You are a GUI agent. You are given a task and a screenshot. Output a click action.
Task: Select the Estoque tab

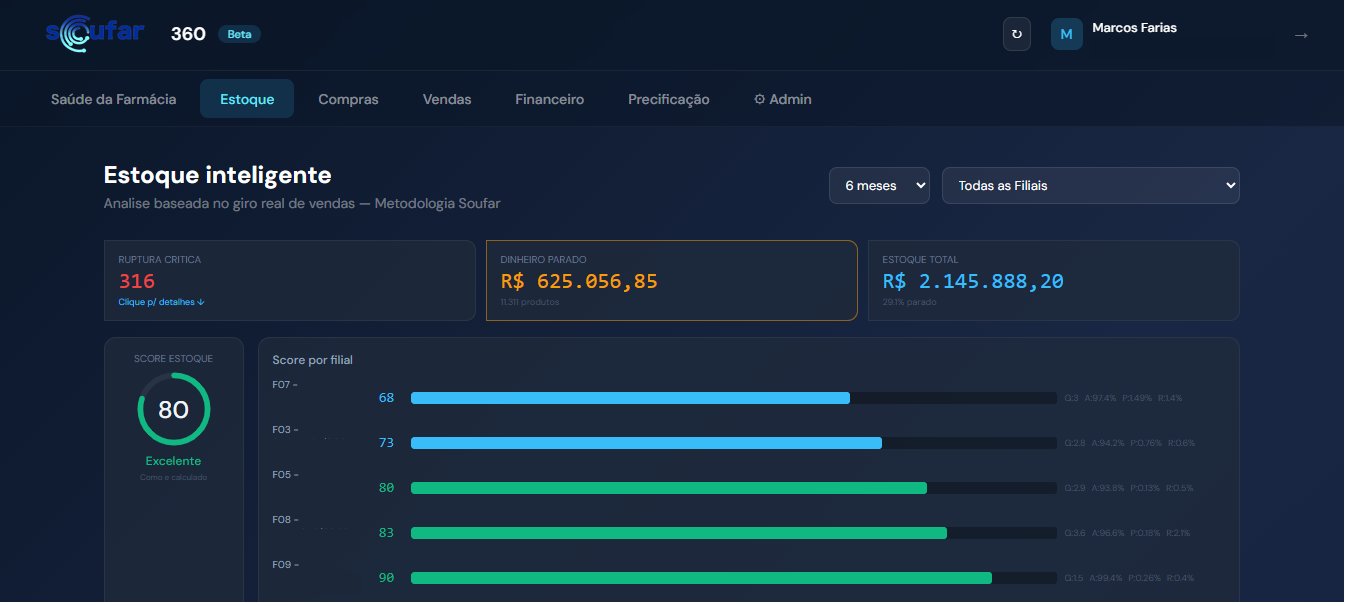pos(247,99)
